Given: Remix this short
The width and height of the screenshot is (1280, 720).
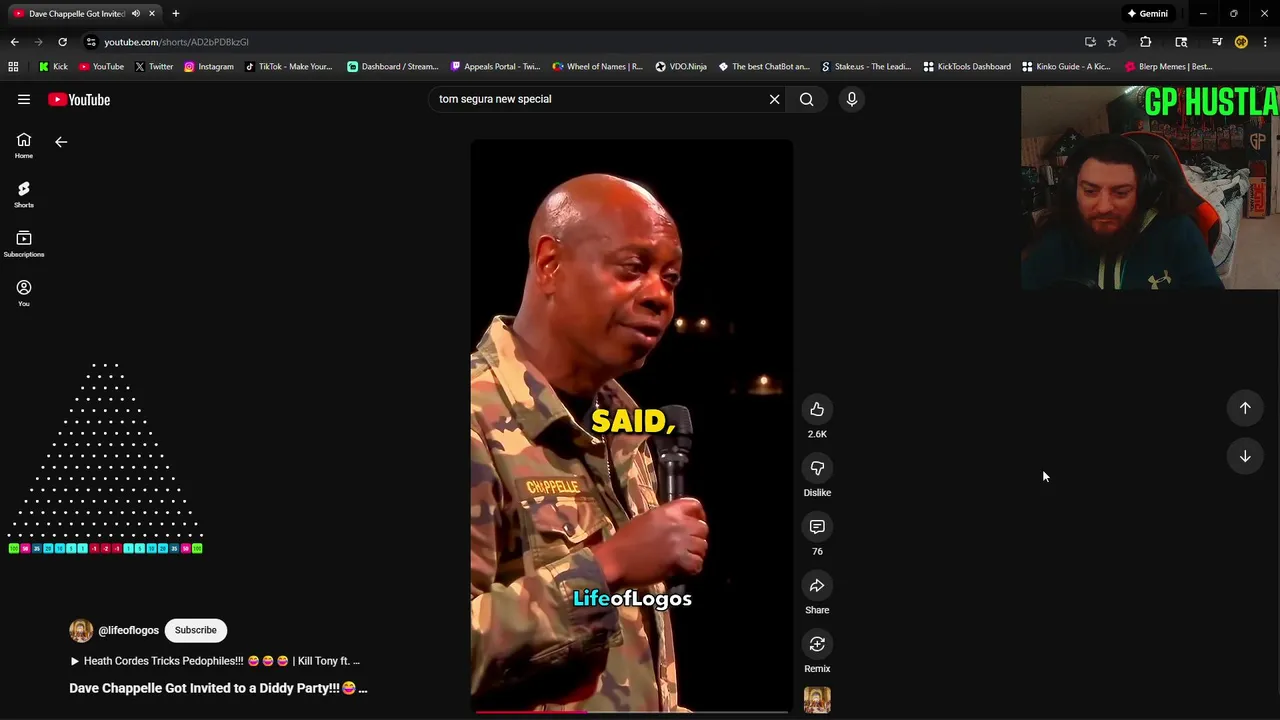Looking at the screenshot, I should (817, 644).
